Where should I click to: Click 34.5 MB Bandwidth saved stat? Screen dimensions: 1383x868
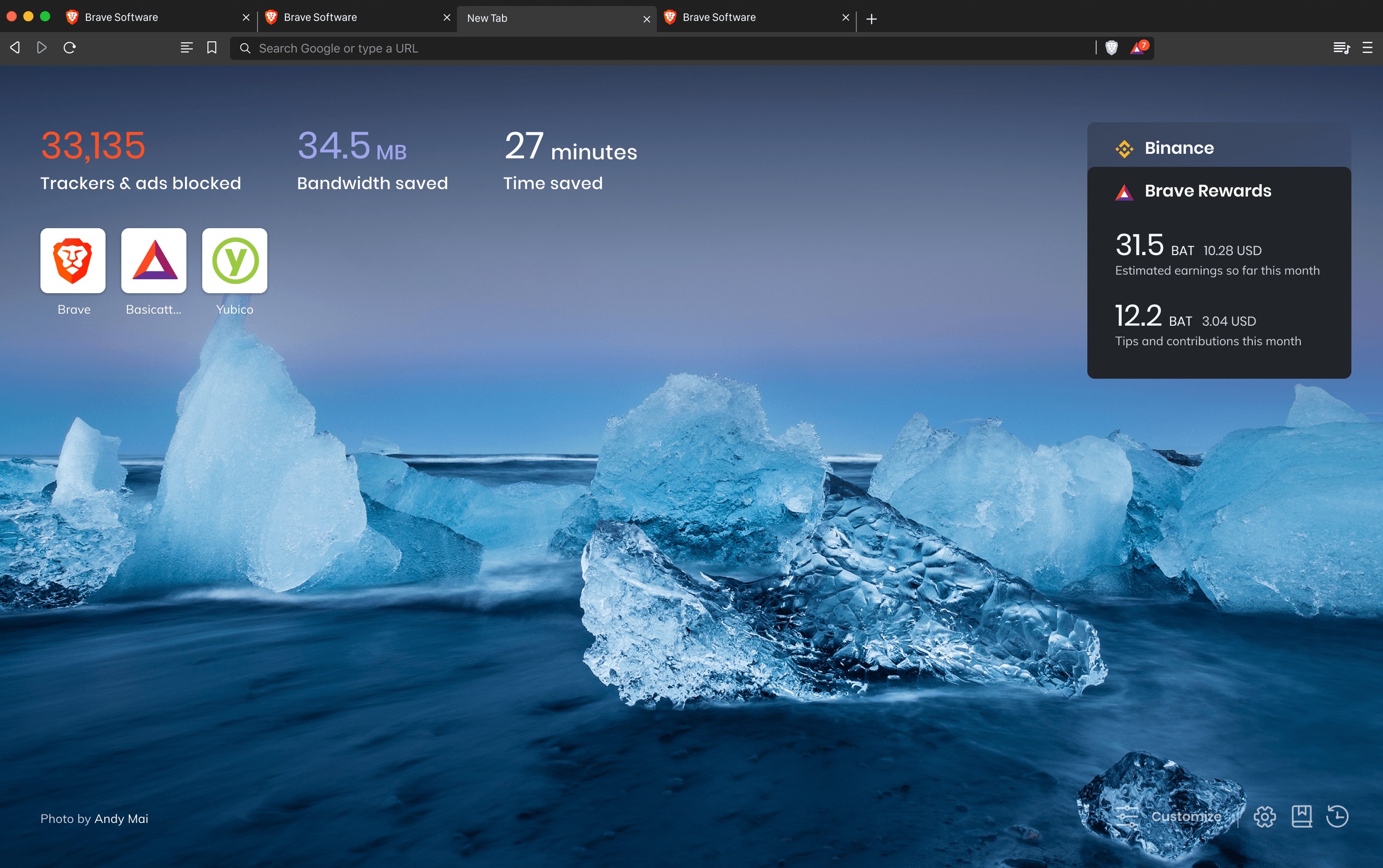click(372, 160)
